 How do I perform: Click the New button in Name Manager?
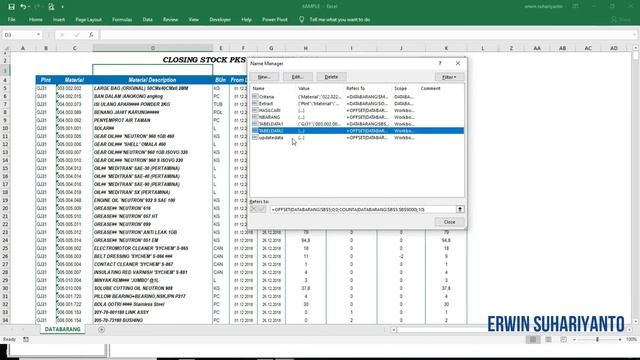(264, 77)
